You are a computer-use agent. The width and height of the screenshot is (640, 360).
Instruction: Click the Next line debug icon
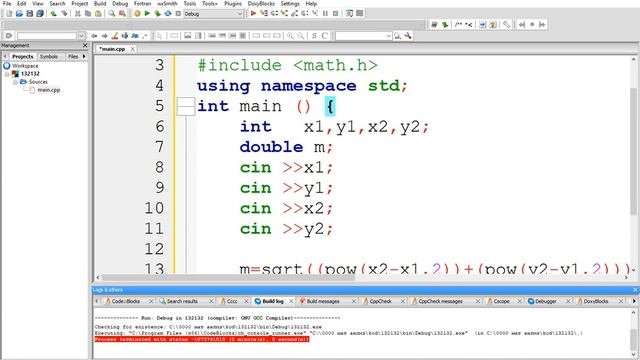click(x=274, y=13)
